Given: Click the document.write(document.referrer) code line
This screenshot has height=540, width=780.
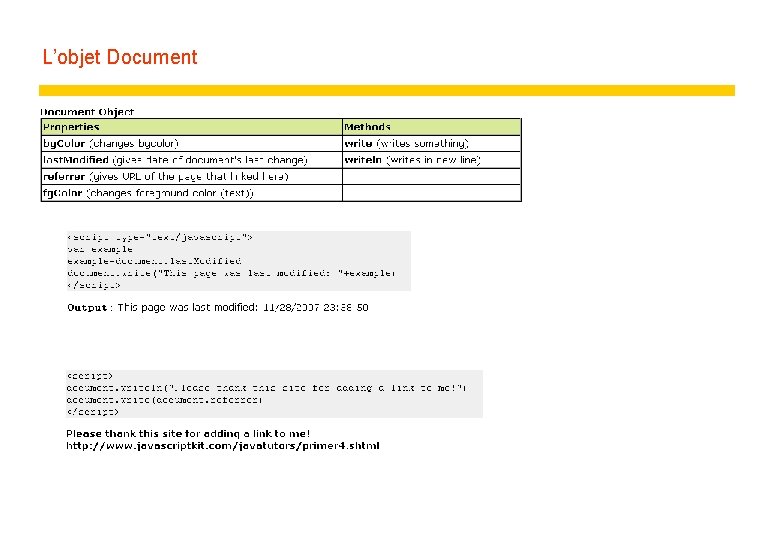Looking at the screenshot, I should [164, 400].
